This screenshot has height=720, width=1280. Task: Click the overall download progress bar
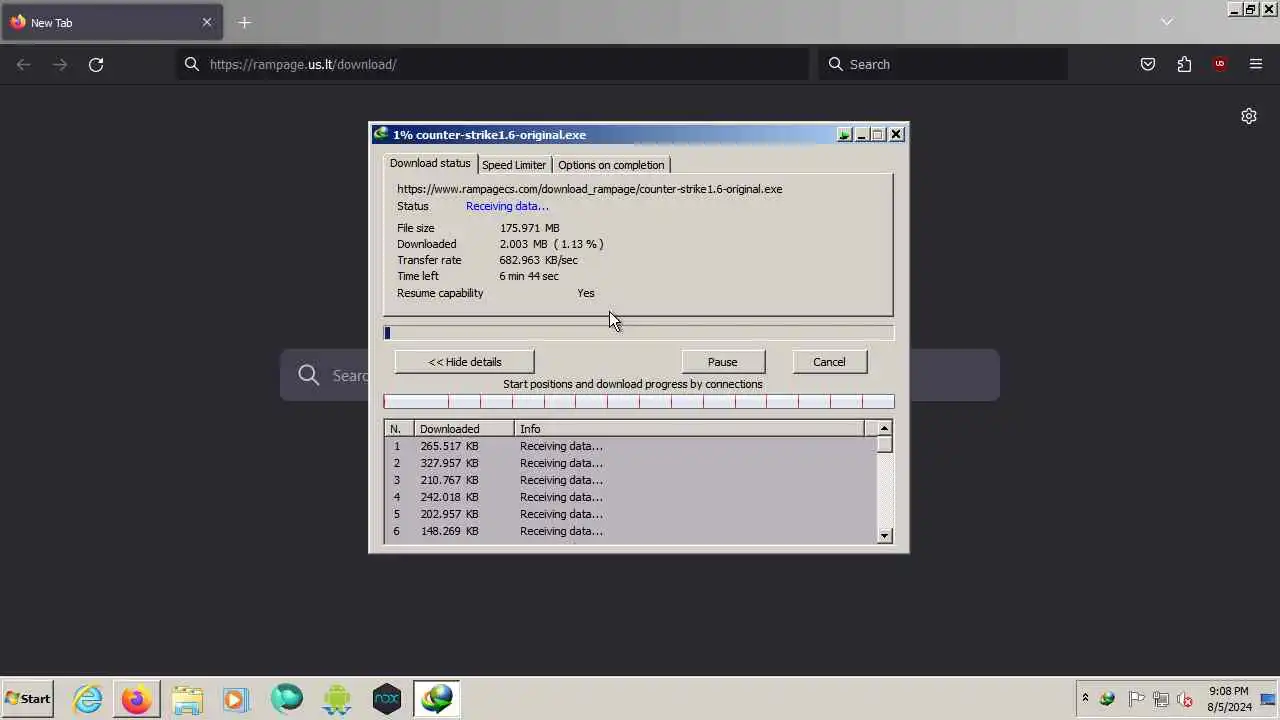(639, 333)
